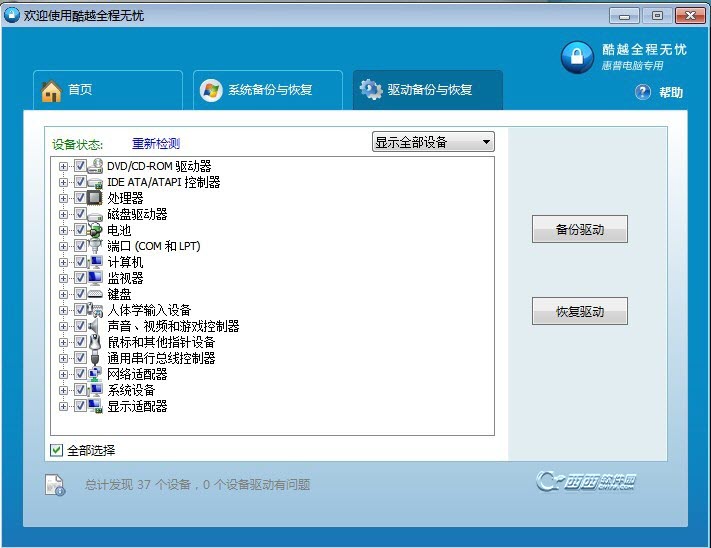Click the 重新检测 link
Viewport: 711px width, 548px height.
(x=156, y=144)
